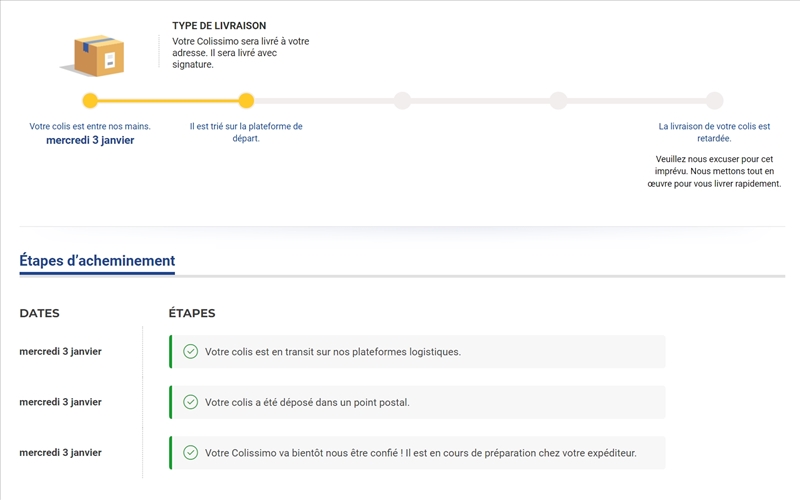
Task: Click the check icon beside the transit step
Action: (x=191, y=351)
